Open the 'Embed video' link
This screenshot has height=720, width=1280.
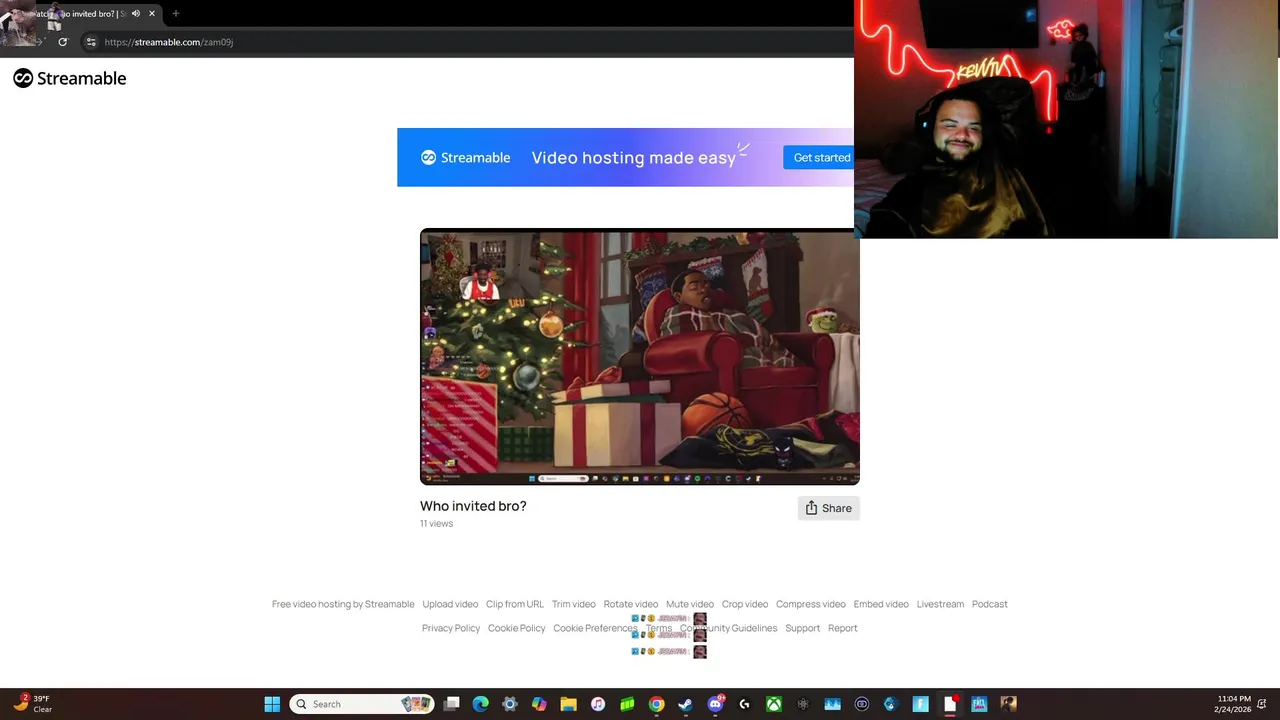[881, 604]
